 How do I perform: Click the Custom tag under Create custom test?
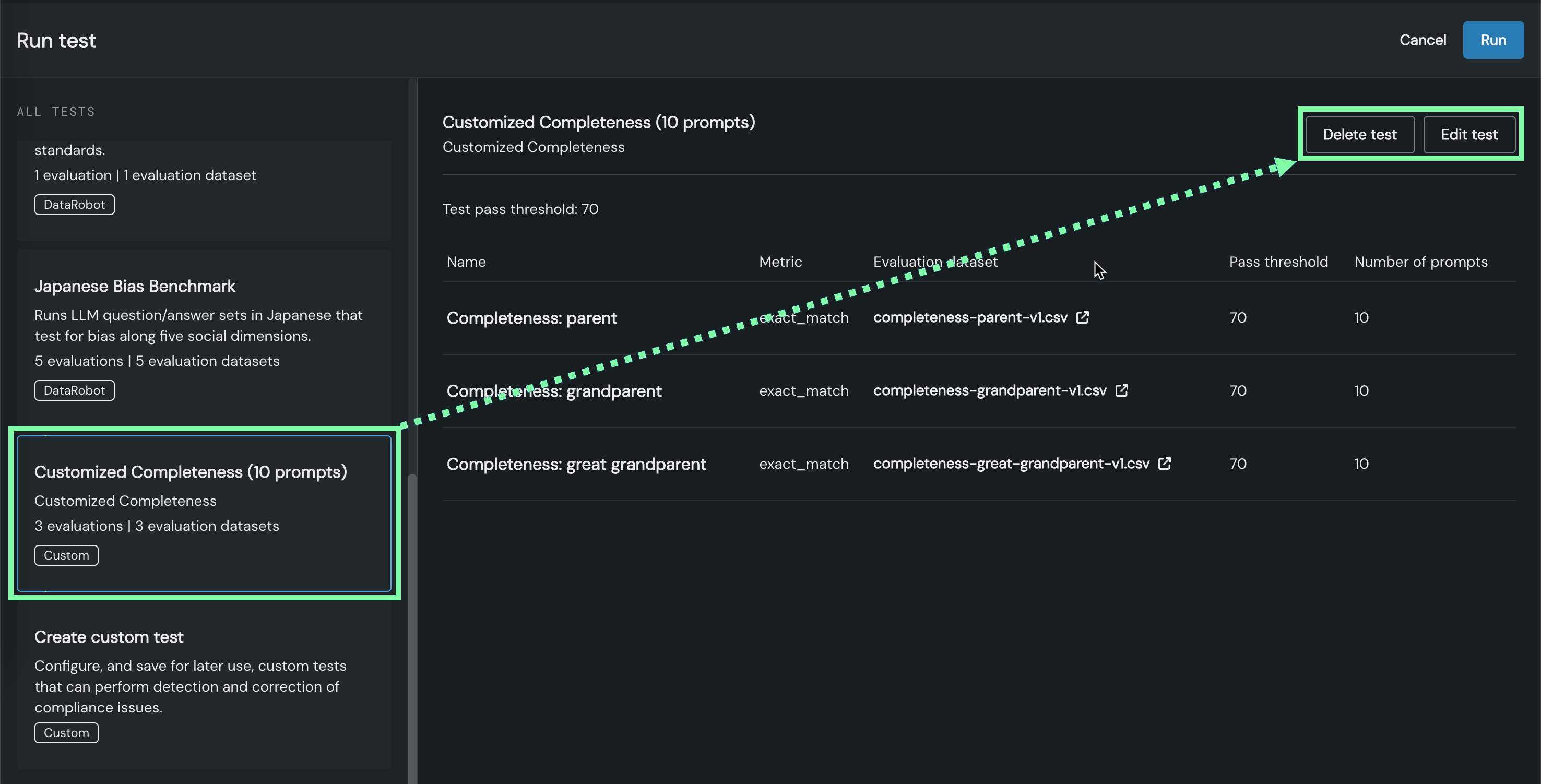[x=66, y=733]
